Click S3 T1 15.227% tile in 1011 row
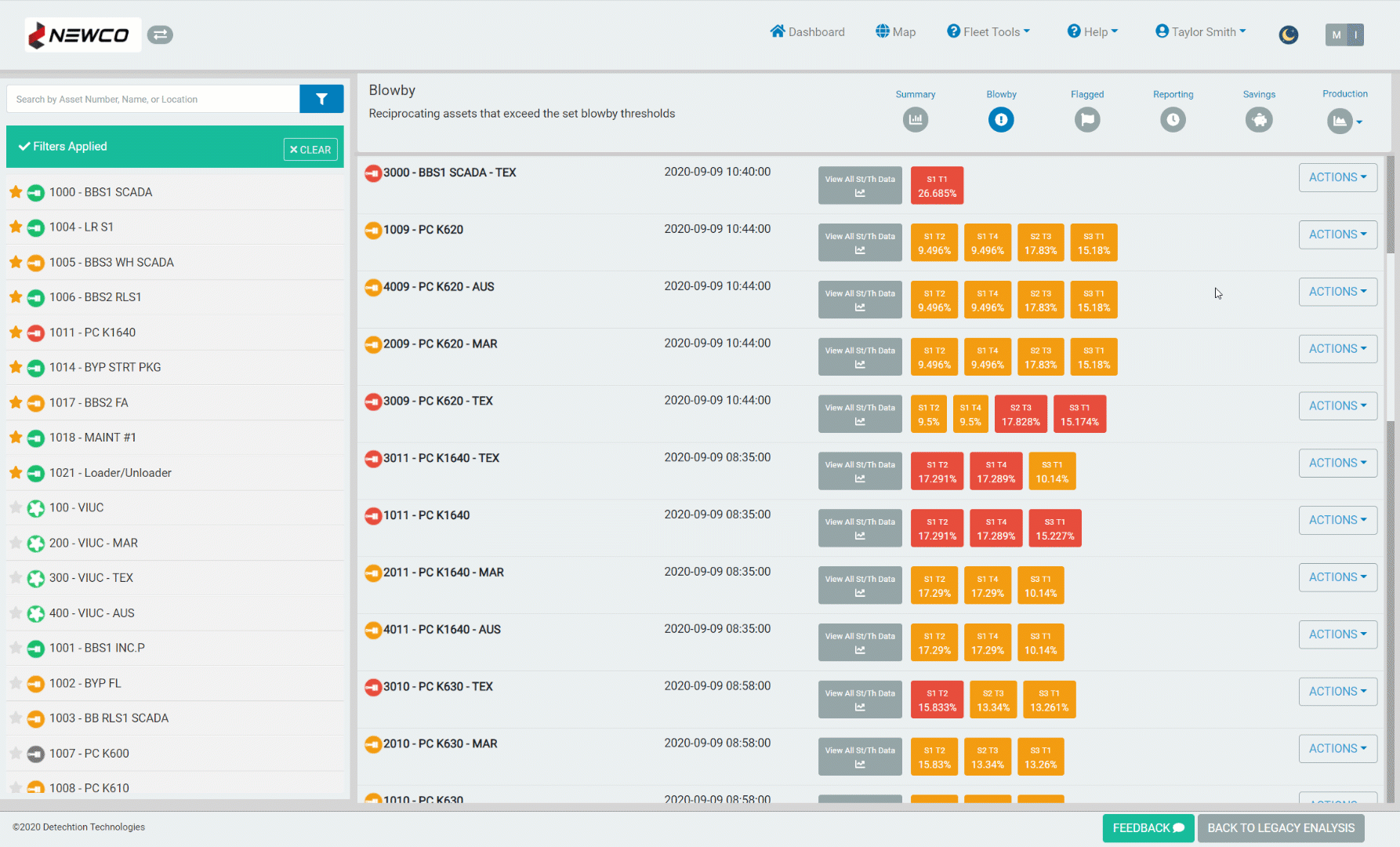 [1055, 528]
